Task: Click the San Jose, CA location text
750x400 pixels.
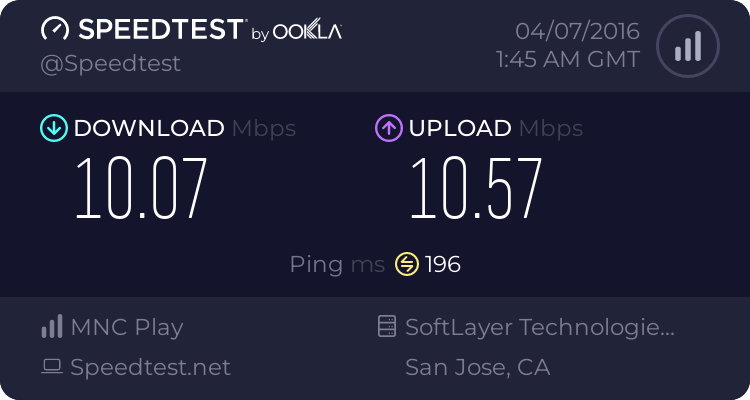Action: point(477,367)
